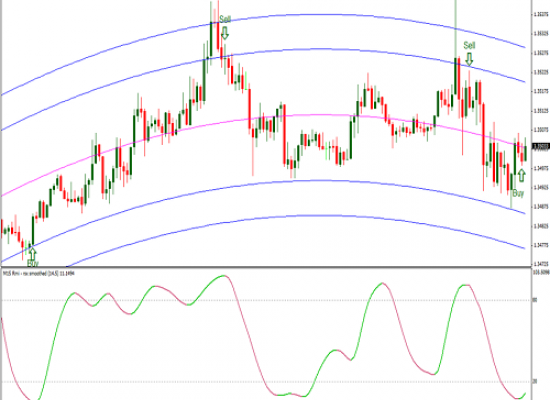Click the Sell down-arrow near the right-side spike
Viewport: 550px width, 400px height.
click(469, 59)
